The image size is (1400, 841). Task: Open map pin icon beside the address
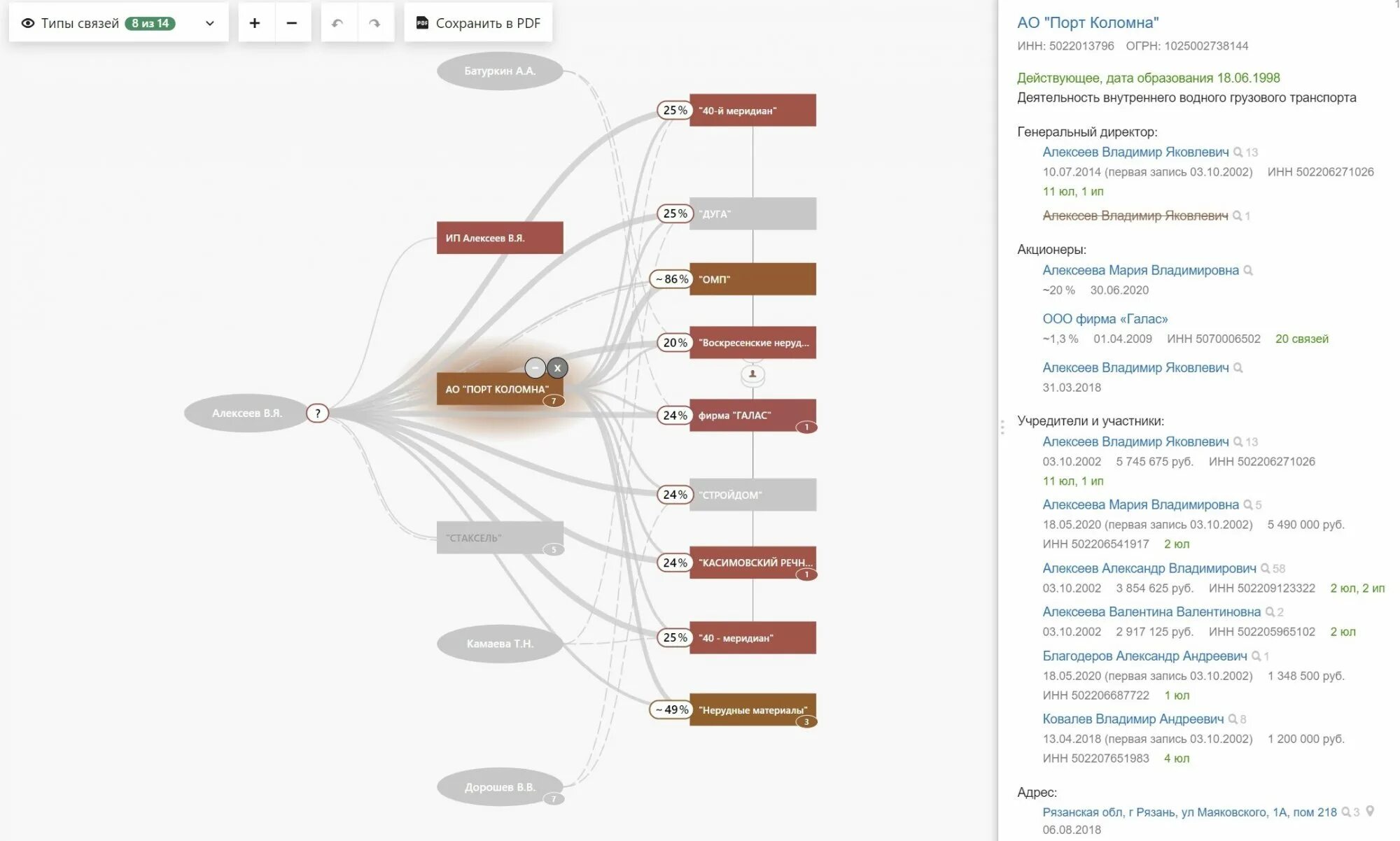(x=1370, y=811)
